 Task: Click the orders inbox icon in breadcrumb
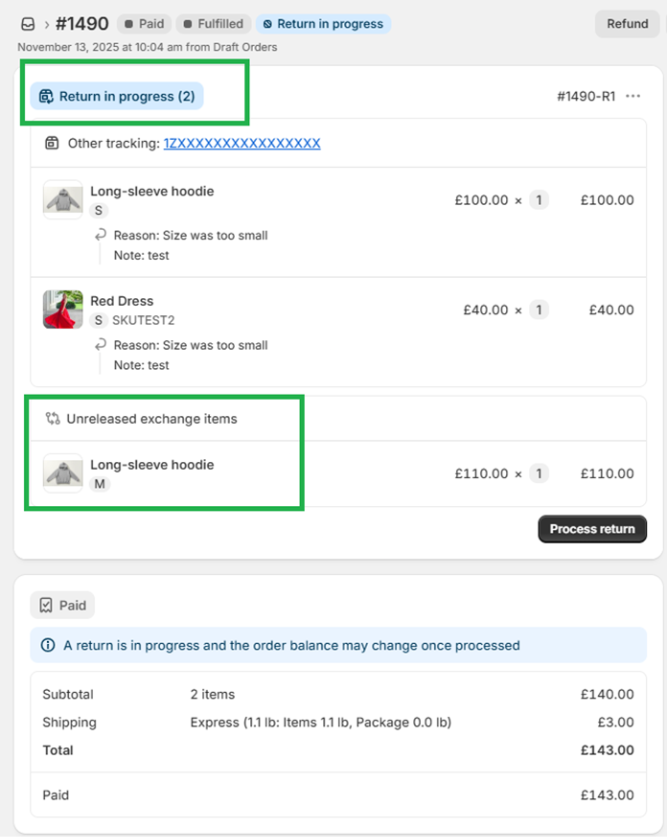click(x=27, y=23)
